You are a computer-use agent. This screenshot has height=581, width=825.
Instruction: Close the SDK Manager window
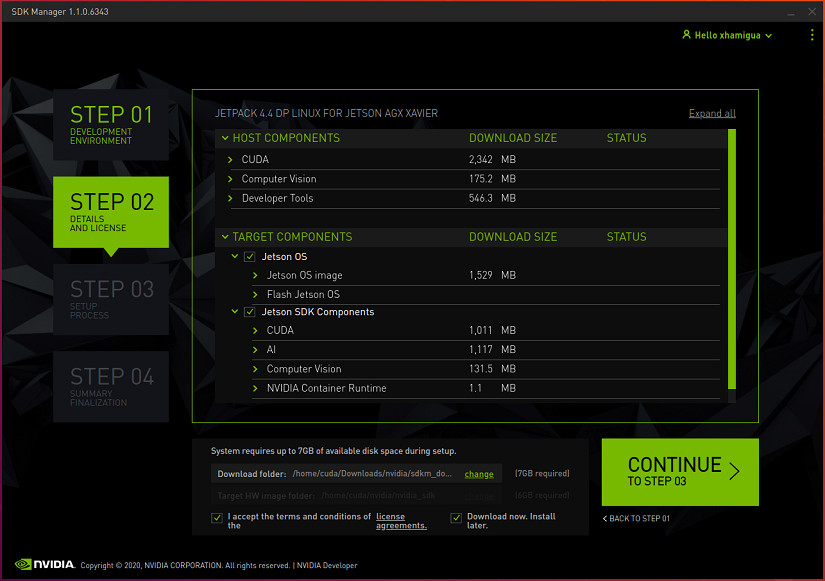[x=812, y=12]
